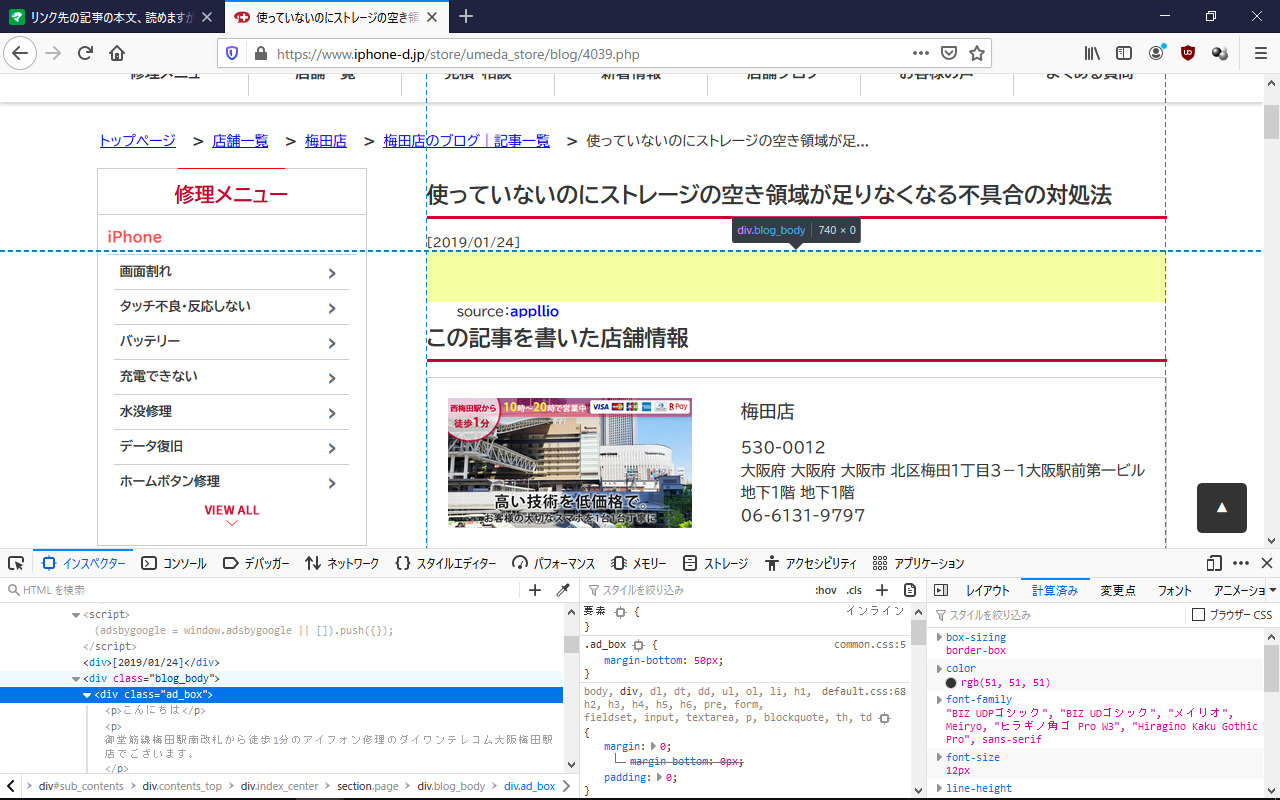The width and height of the screenshot is (1280, 800).
Task: Click the scroll-to-top arrow button
Action: tap(1221, 508)
